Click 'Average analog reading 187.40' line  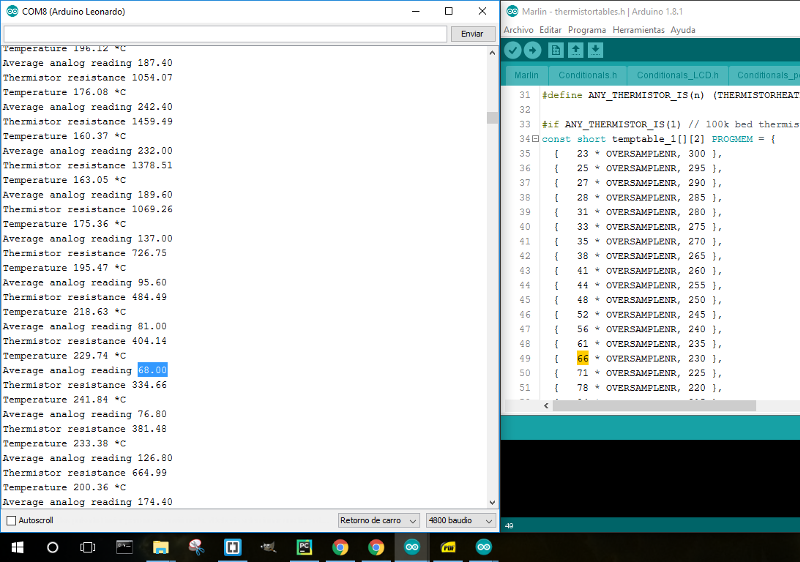pyautogui.click(x=88, y=63)
